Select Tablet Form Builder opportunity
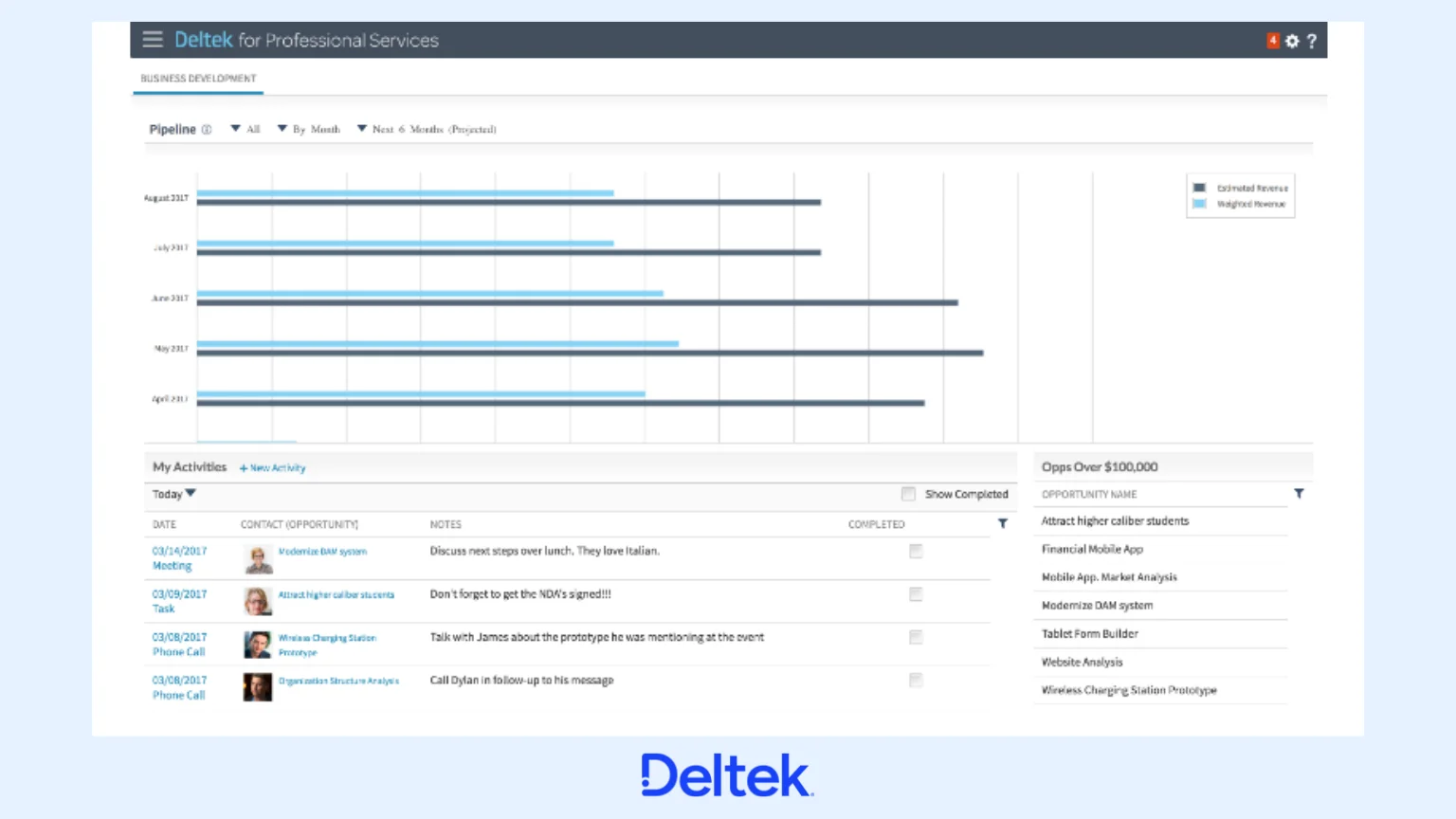Image resolution: width=1456 pixels, height=819 pixels. point(1090,634)
